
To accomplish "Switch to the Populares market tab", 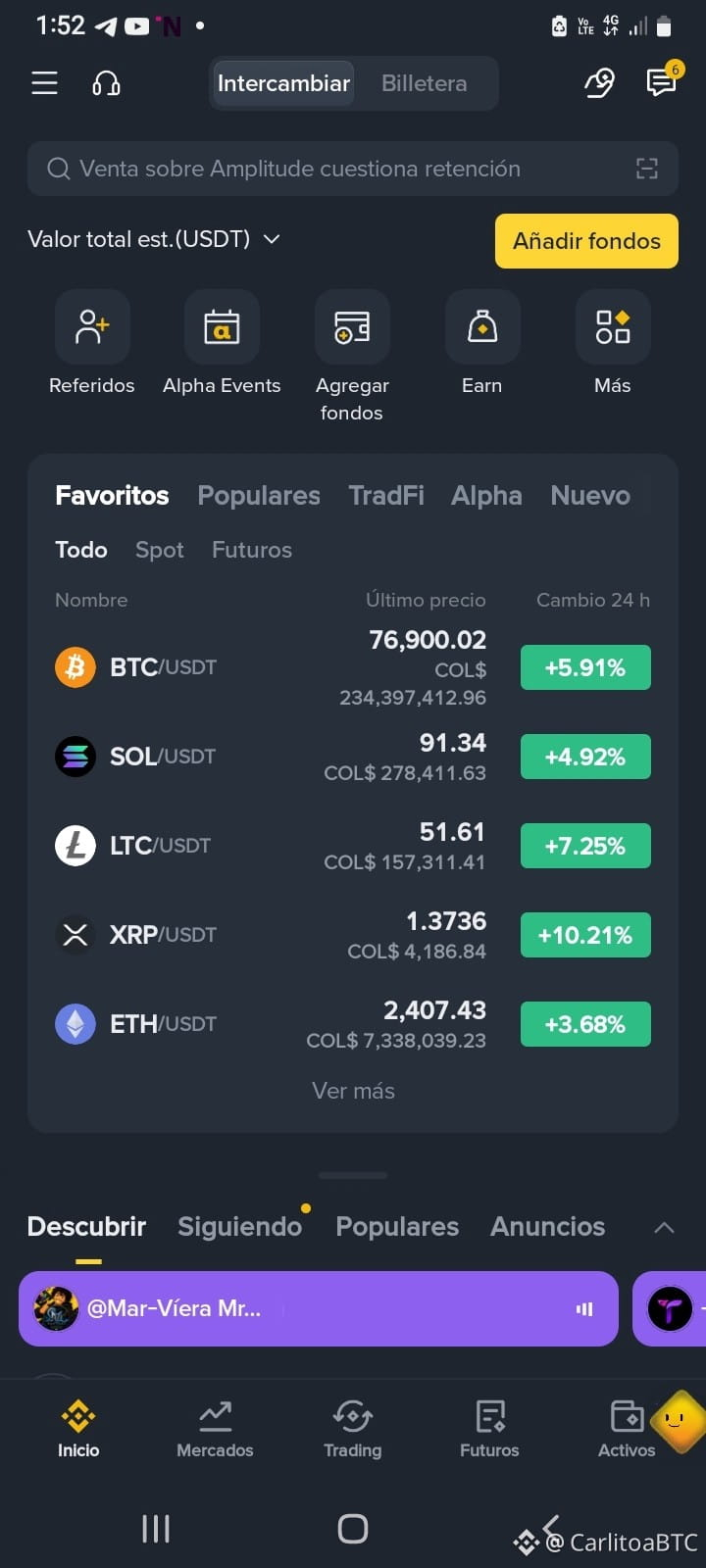I will [x=259, y=496].
